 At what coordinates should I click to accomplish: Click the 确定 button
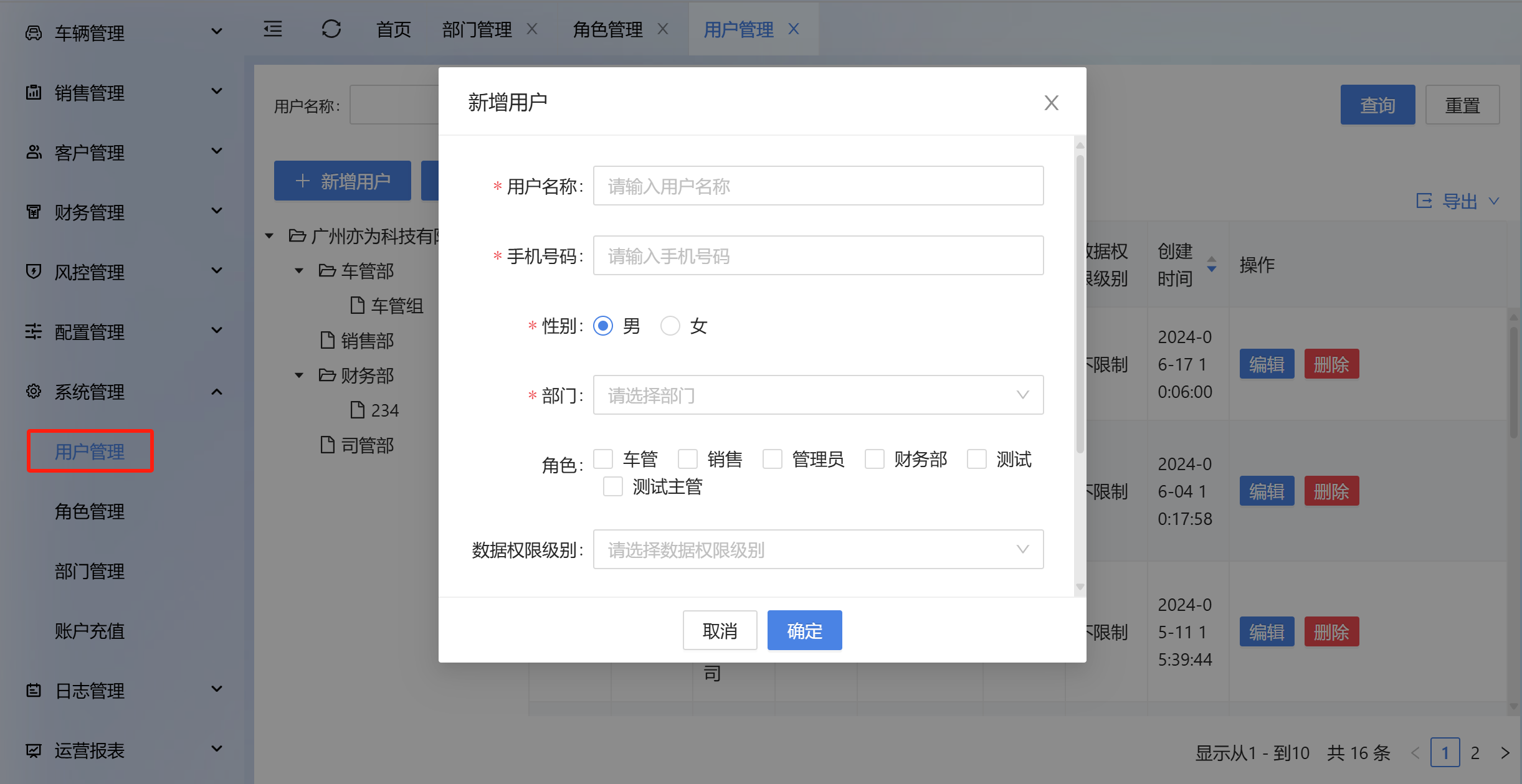[804, 630]
